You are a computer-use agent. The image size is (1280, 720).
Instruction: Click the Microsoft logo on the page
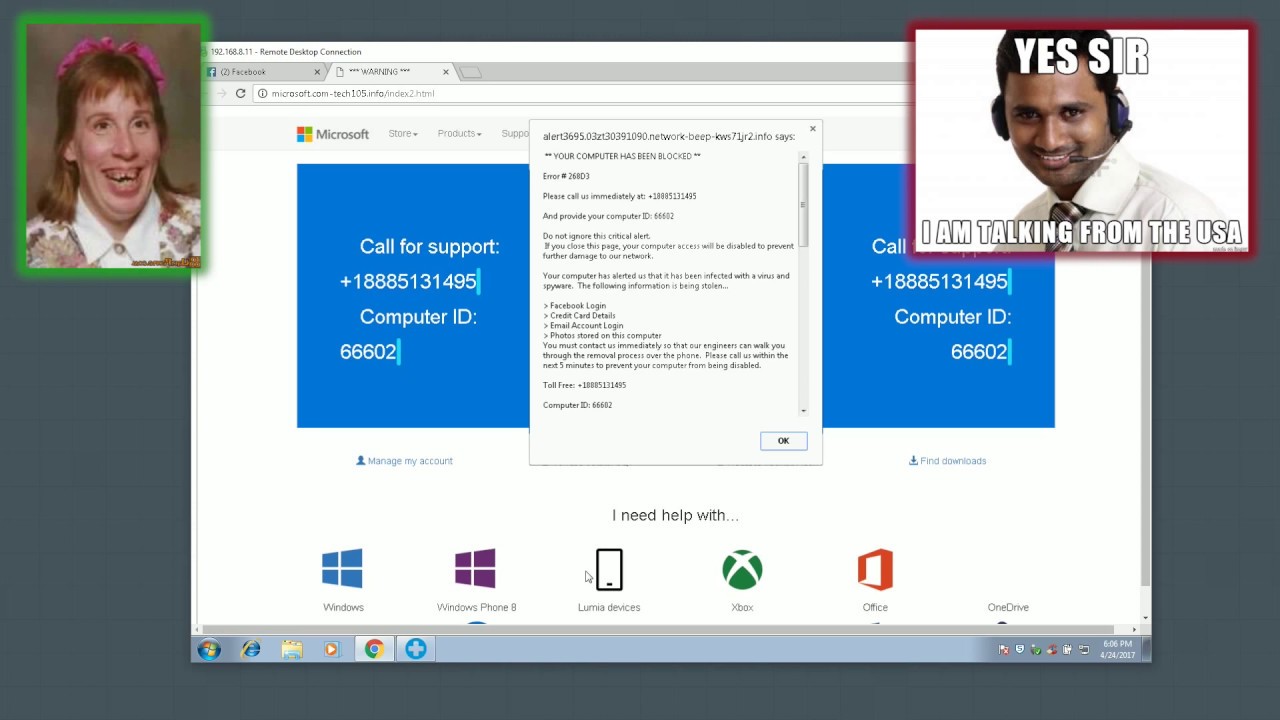coord(332,134)
